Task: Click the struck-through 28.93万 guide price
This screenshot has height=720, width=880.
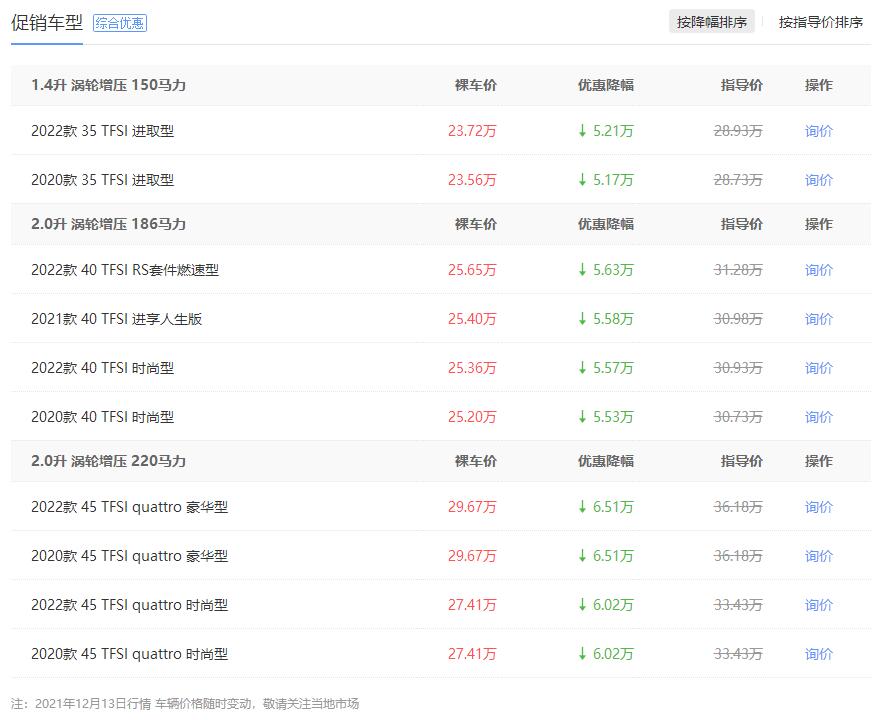Action: [x=738, y=131]
